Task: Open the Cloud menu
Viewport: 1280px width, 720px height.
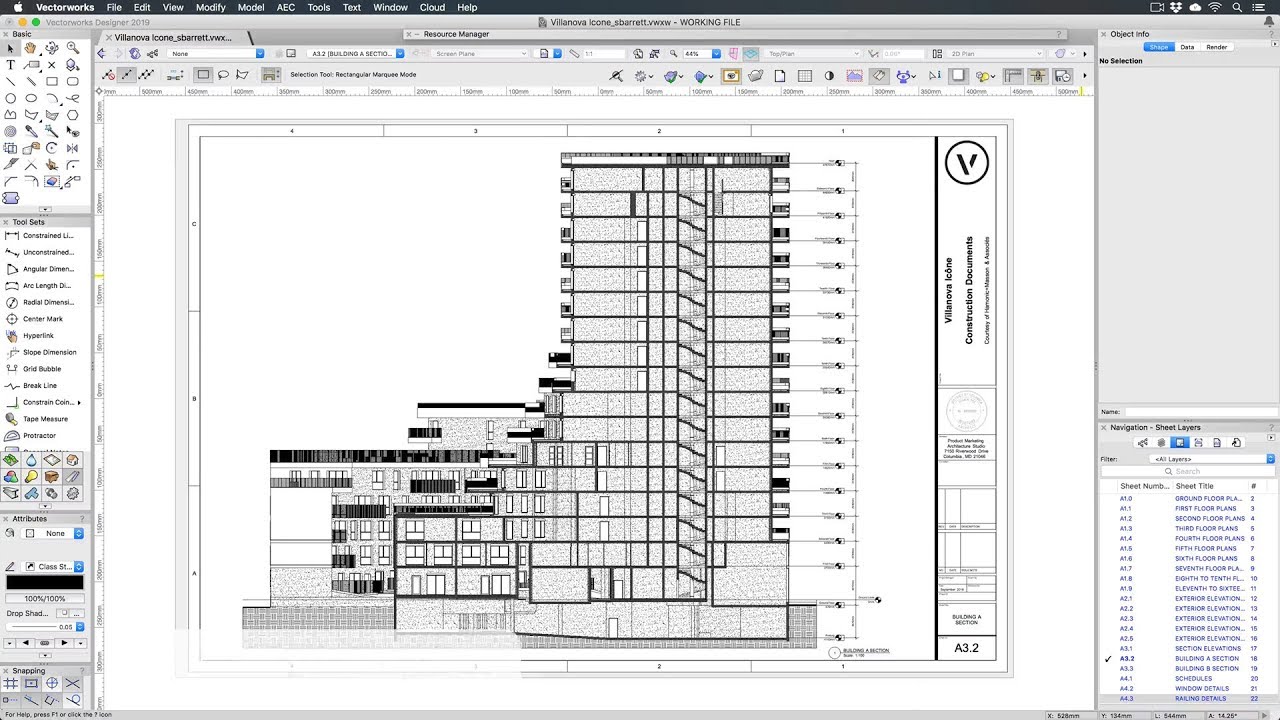Action: 432,7
